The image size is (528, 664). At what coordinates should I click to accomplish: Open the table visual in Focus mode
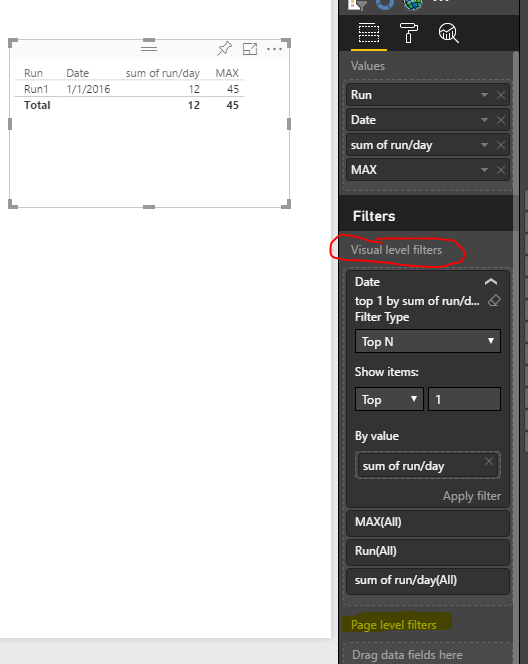tap(250, 49)
